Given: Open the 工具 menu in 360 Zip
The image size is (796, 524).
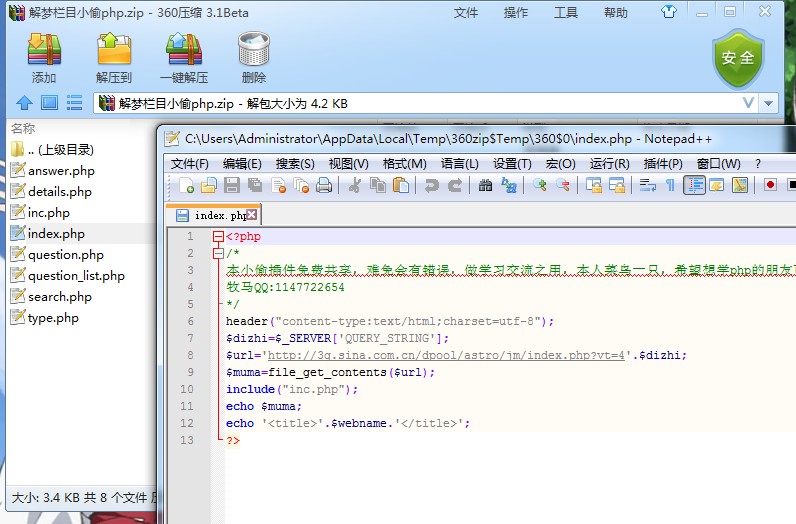Looking at the screenshot, I should click(566, 13).
